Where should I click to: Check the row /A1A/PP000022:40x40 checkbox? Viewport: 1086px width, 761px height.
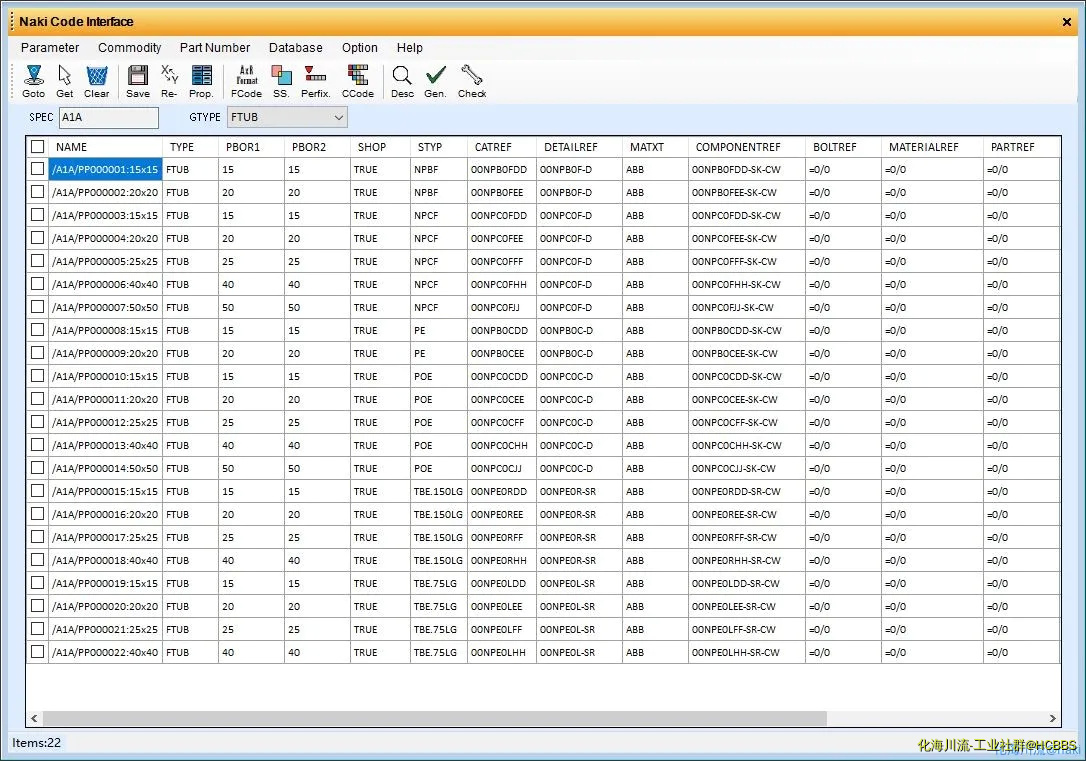tap(37, 652)
